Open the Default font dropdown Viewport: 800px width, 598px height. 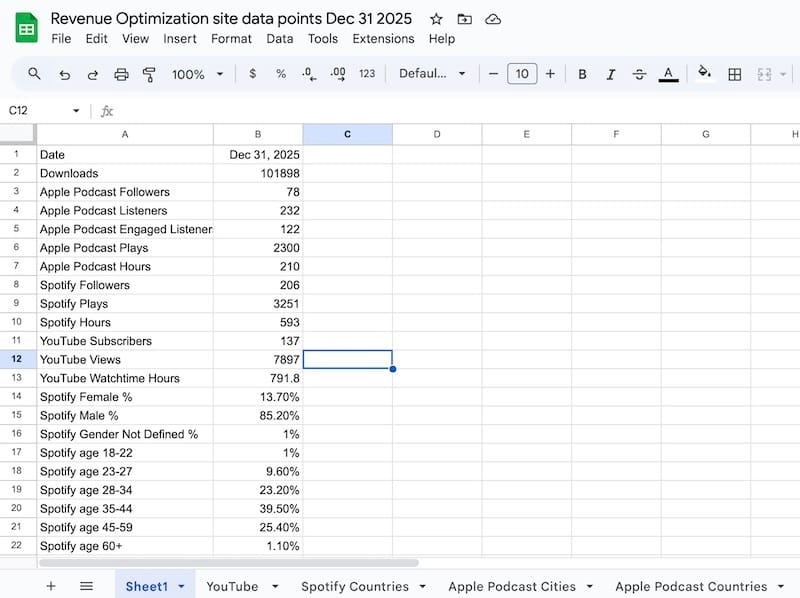[x=432, y=74]
